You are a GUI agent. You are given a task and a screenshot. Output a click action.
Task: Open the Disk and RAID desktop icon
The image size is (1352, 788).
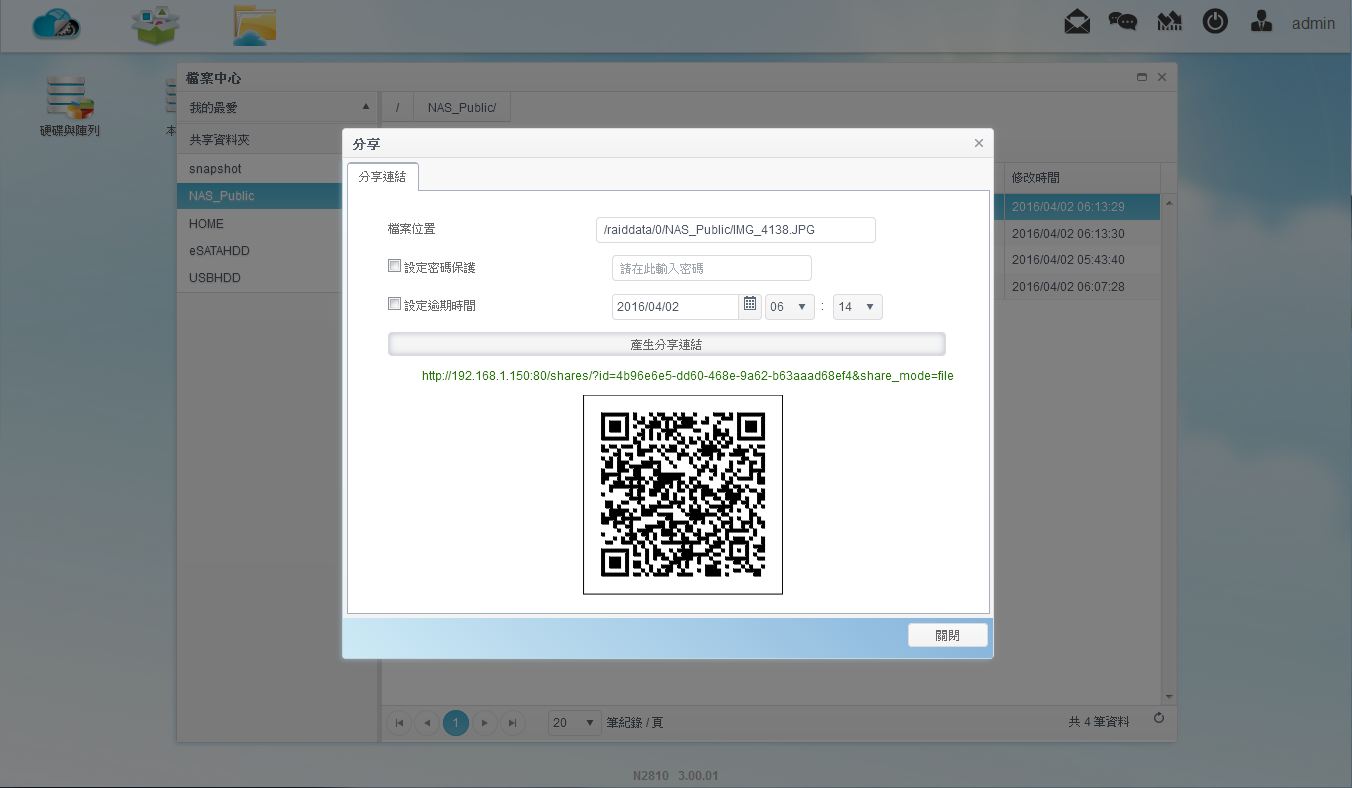click(x=70, y=106)
